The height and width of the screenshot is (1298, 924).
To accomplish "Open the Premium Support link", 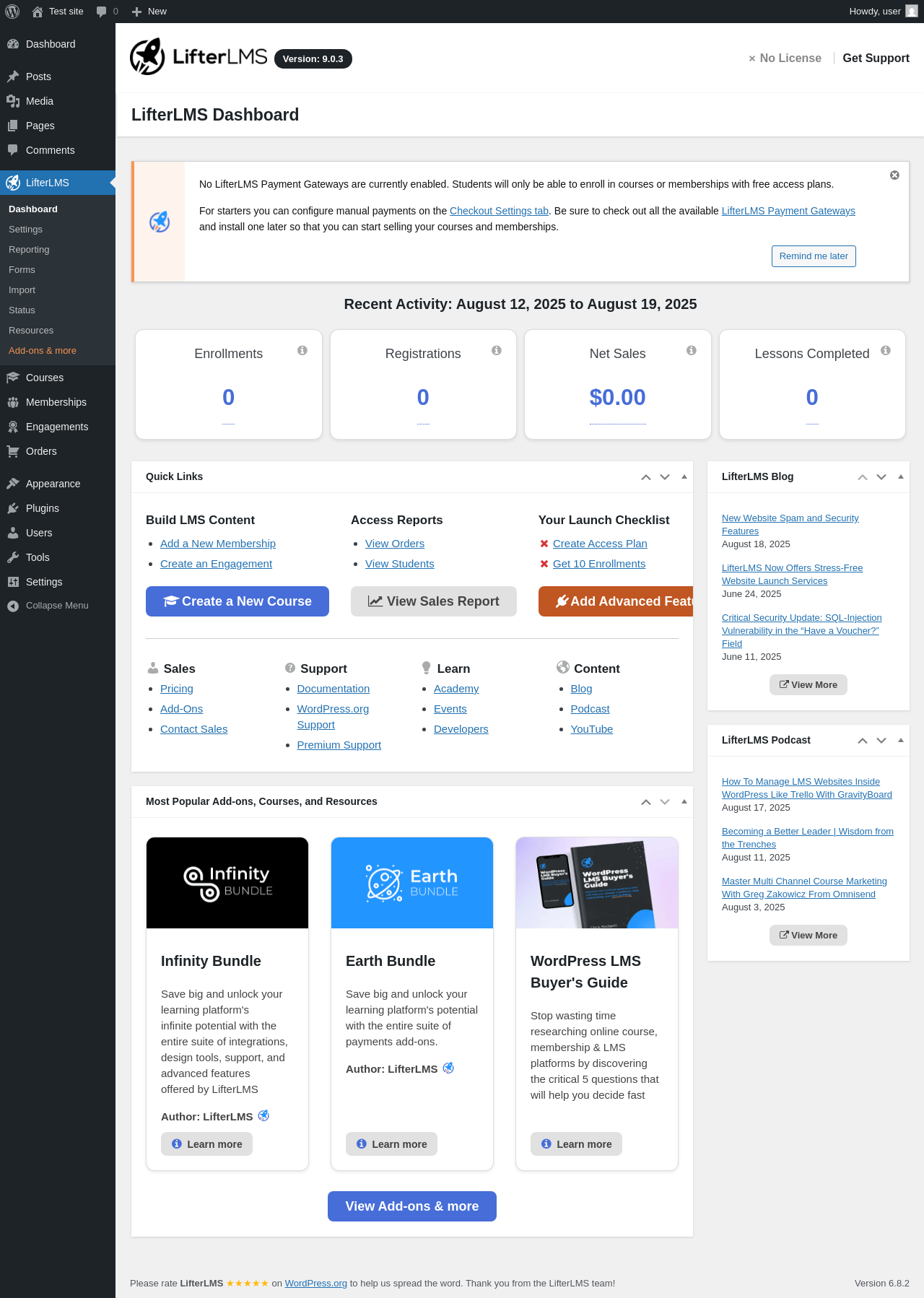I will point(339,745).
